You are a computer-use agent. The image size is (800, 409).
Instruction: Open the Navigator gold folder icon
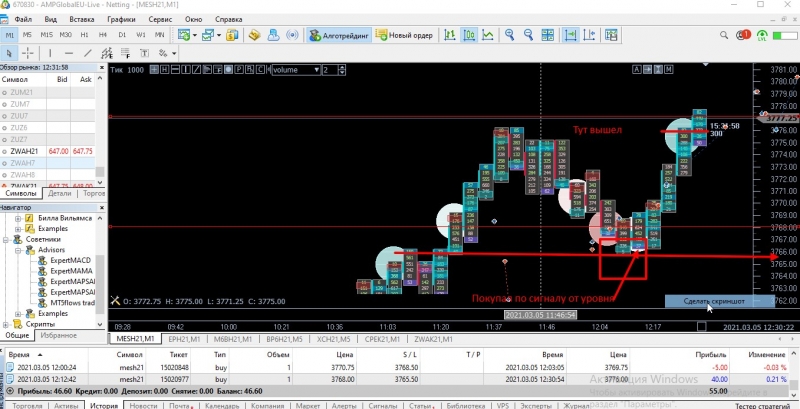coord(254,35)
